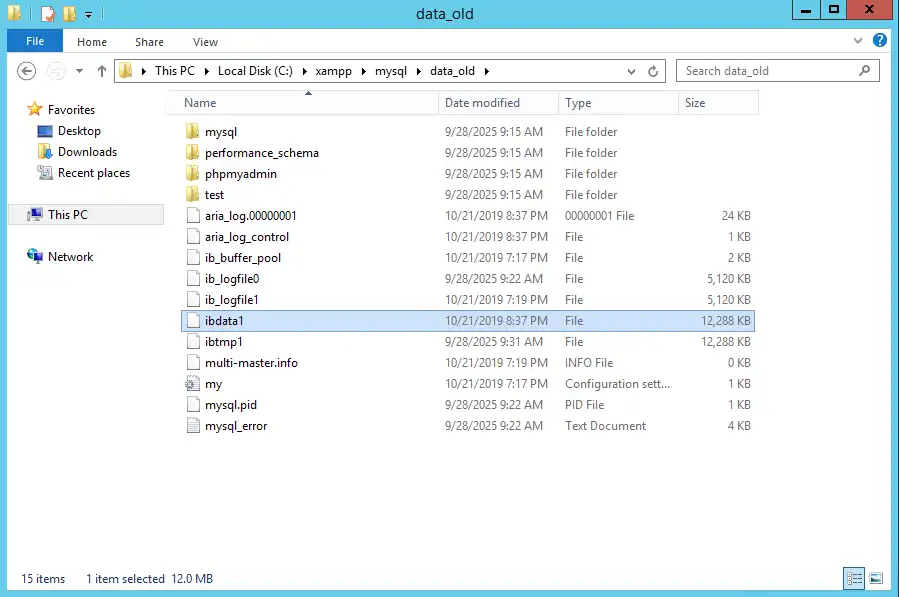This screenshot has height=597, width=899.
Task: Open recent locations dropdown beside forward button
Action: click(x=78, y=71)
